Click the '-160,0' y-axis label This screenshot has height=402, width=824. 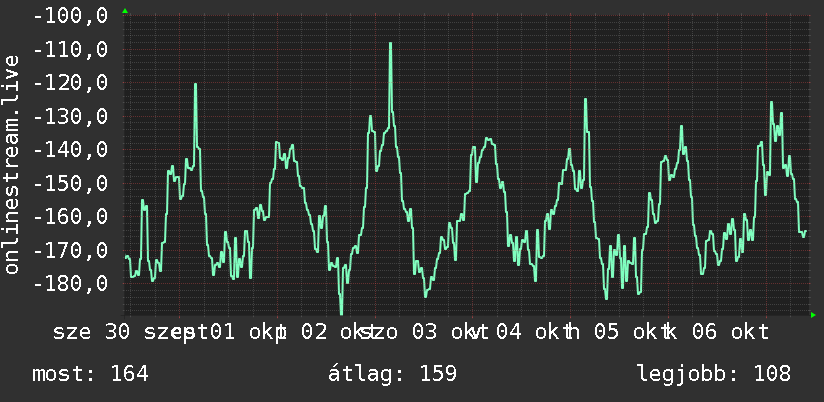point(70,216)
